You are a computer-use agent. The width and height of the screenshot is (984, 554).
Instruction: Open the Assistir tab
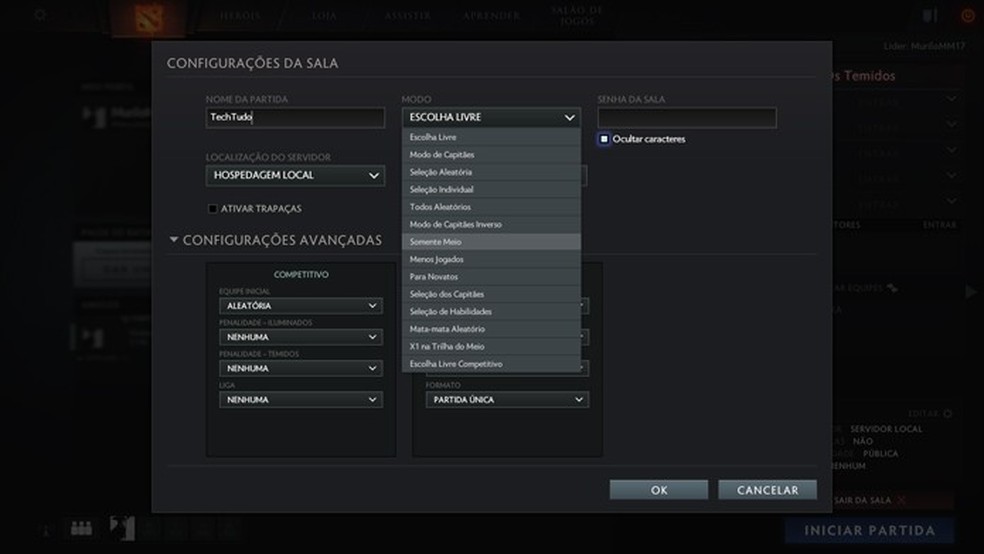click(408, 16)
